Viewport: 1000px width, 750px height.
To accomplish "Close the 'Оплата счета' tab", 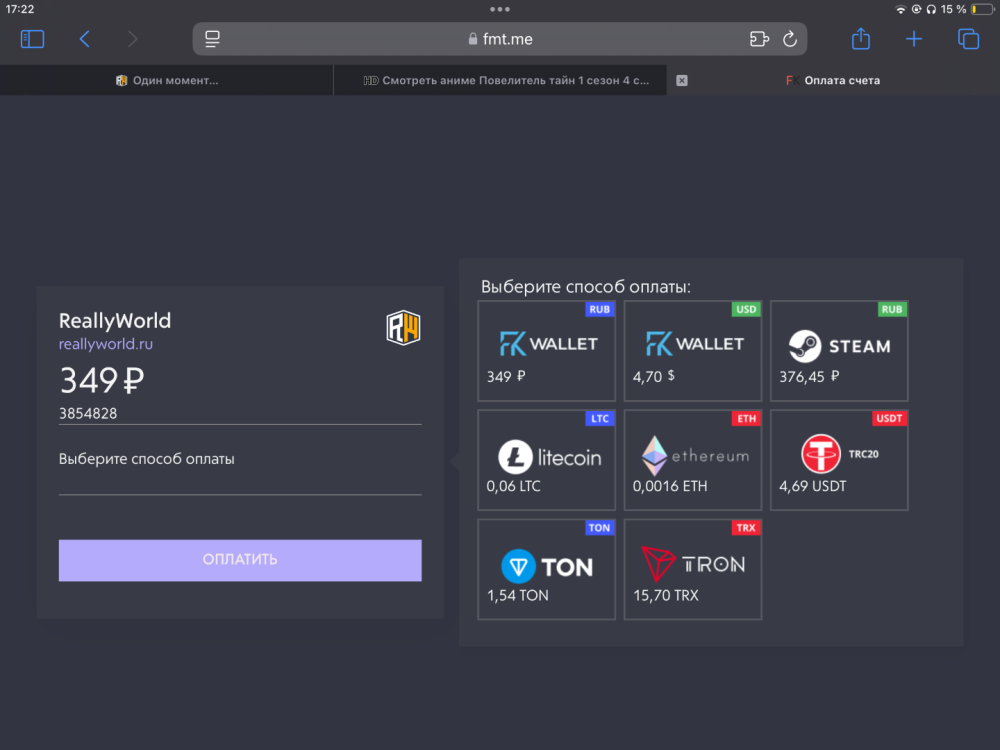I will [682, 80].
